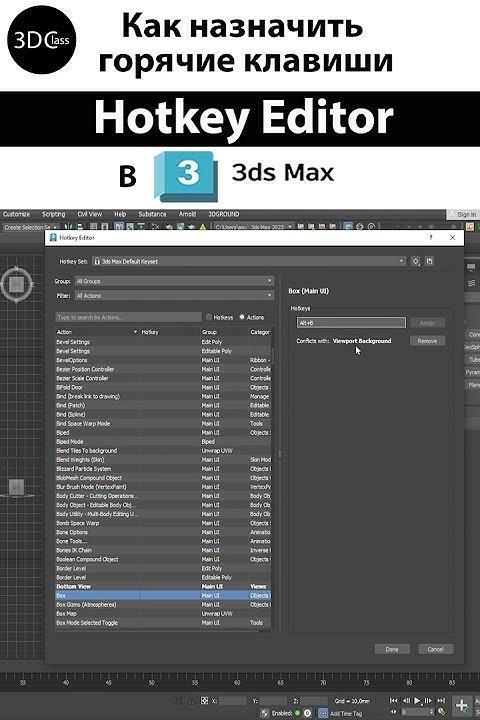This screenshot has height=720, width=480.
Task: Open Hotkey Set settings gear icon
Action: click(415, 261)
